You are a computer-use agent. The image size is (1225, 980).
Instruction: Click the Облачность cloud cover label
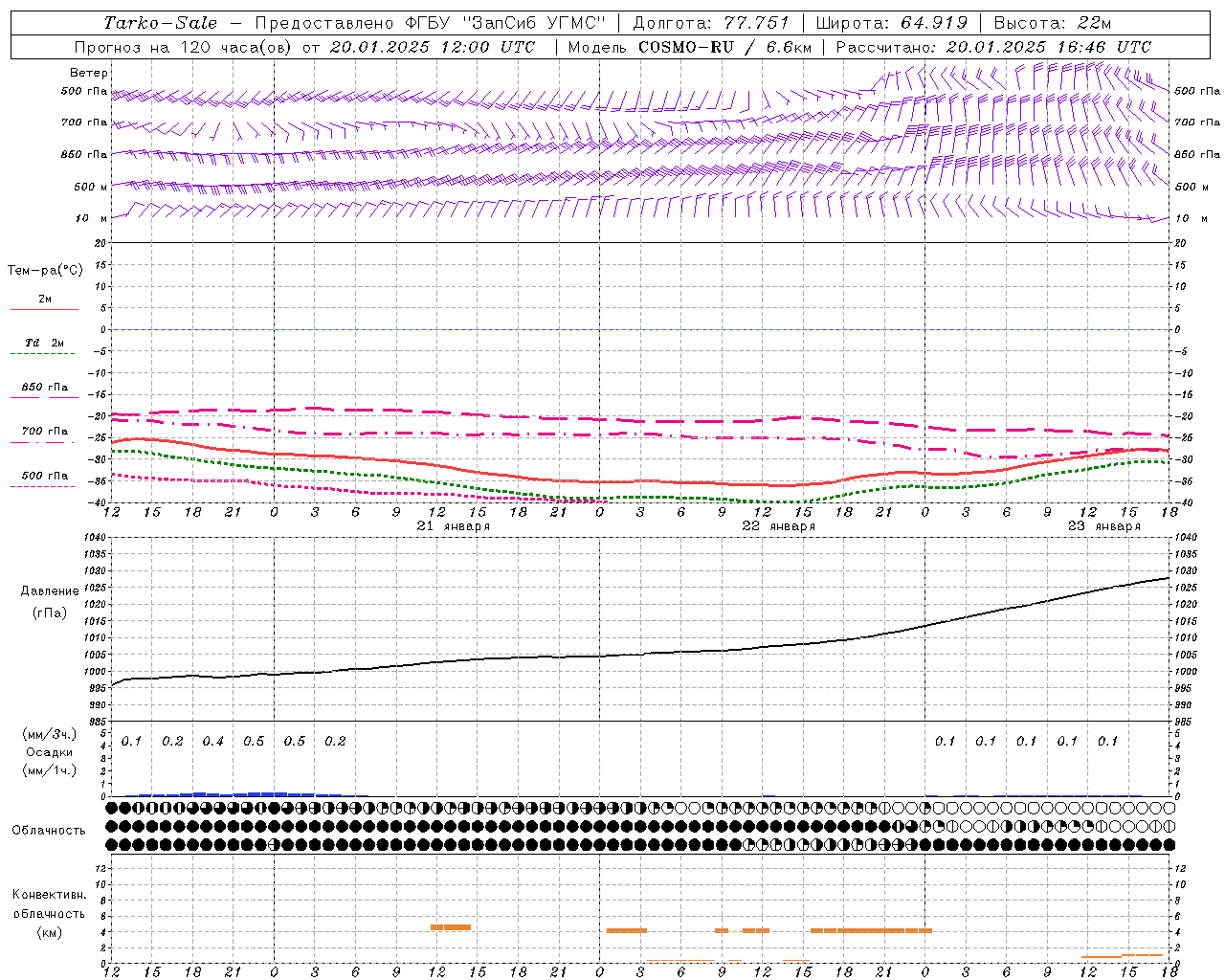[x=49, y=830]
